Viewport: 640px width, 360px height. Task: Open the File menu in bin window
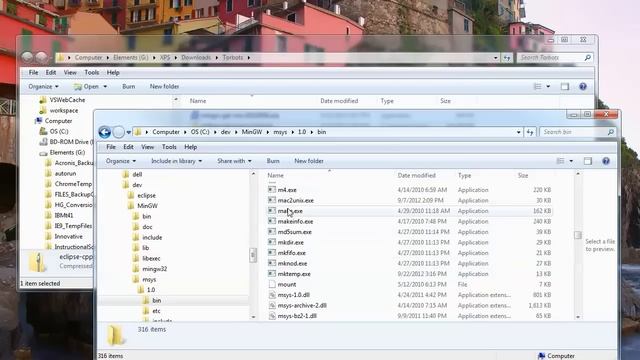[111, 147]
